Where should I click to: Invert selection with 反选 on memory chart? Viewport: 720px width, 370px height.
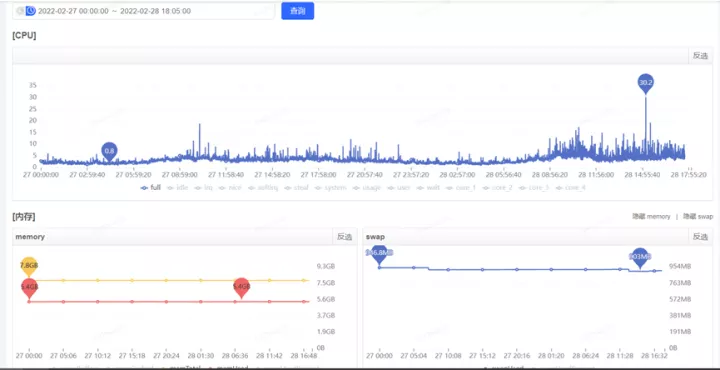click(x=344, y=237)
